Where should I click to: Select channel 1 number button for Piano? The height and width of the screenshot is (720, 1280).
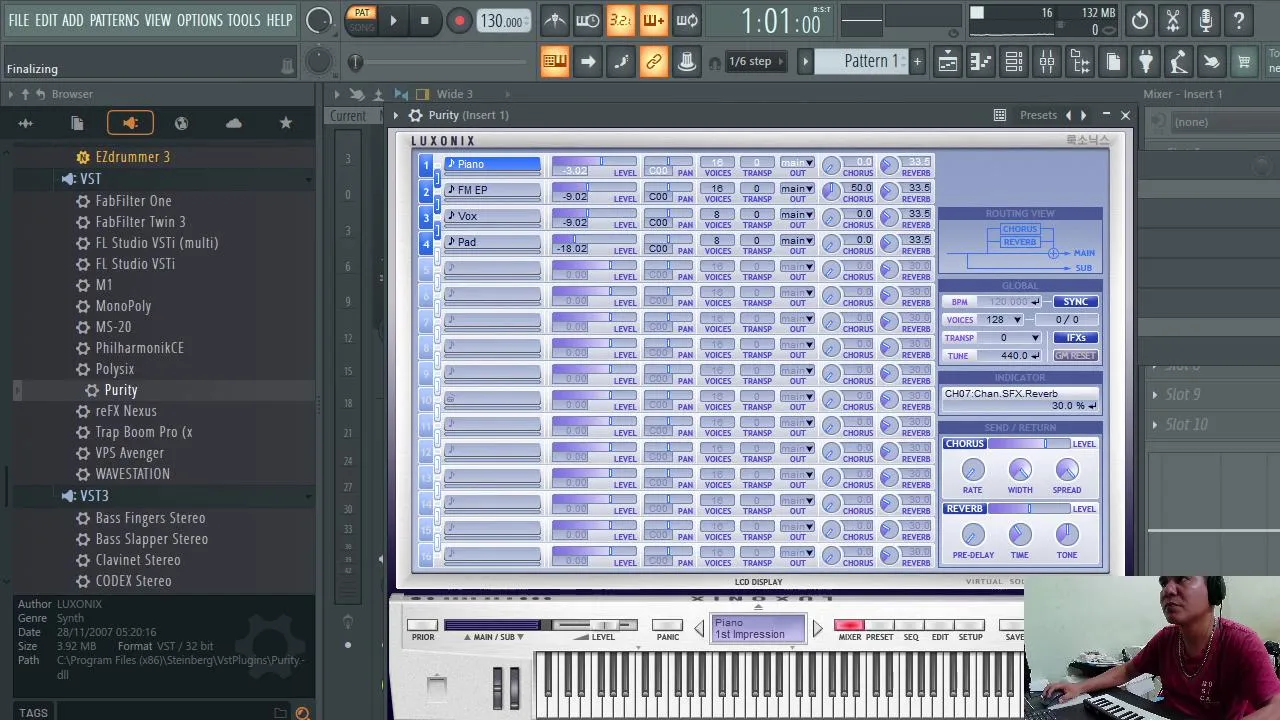click(426, 165)
